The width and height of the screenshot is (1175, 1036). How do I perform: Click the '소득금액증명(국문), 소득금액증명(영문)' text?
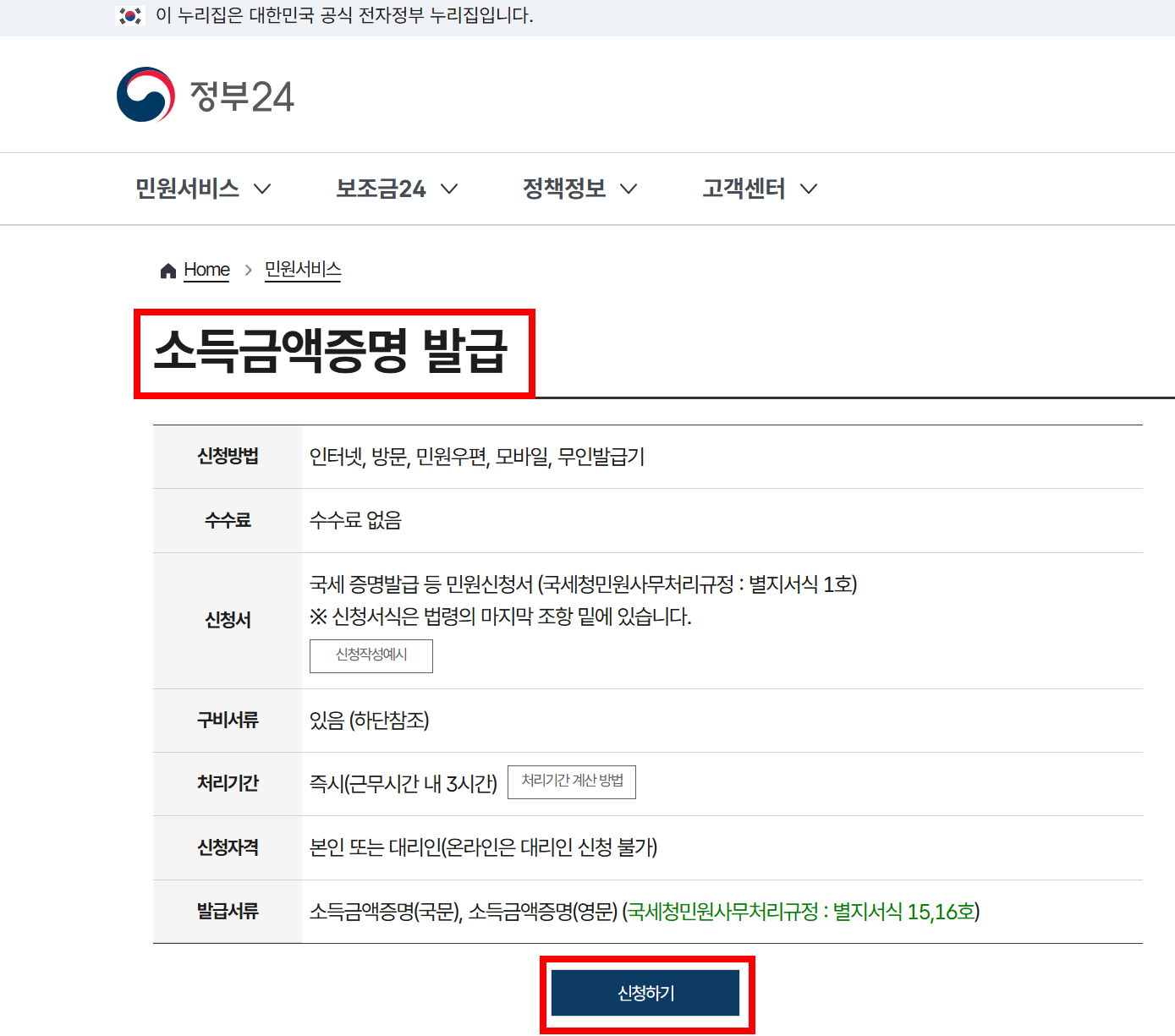(464, 912)
